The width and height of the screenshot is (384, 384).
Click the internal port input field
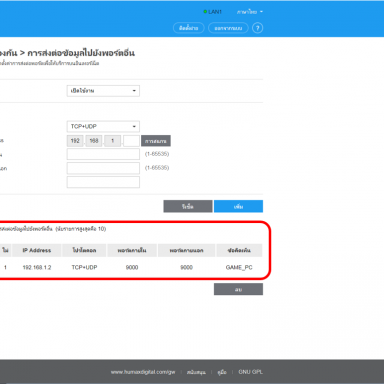pyautogui.click(x=103, y=154)
